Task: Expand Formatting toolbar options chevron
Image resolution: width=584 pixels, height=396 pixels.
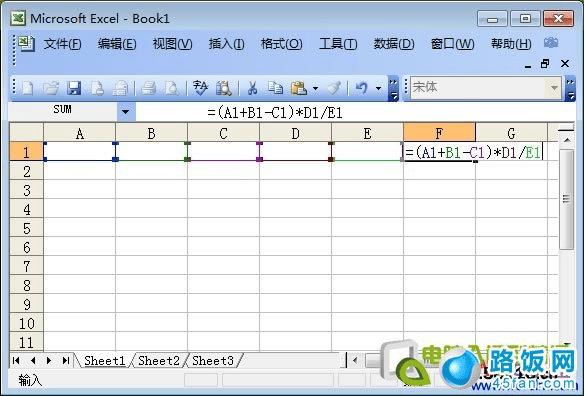Action: coord(570,89)
